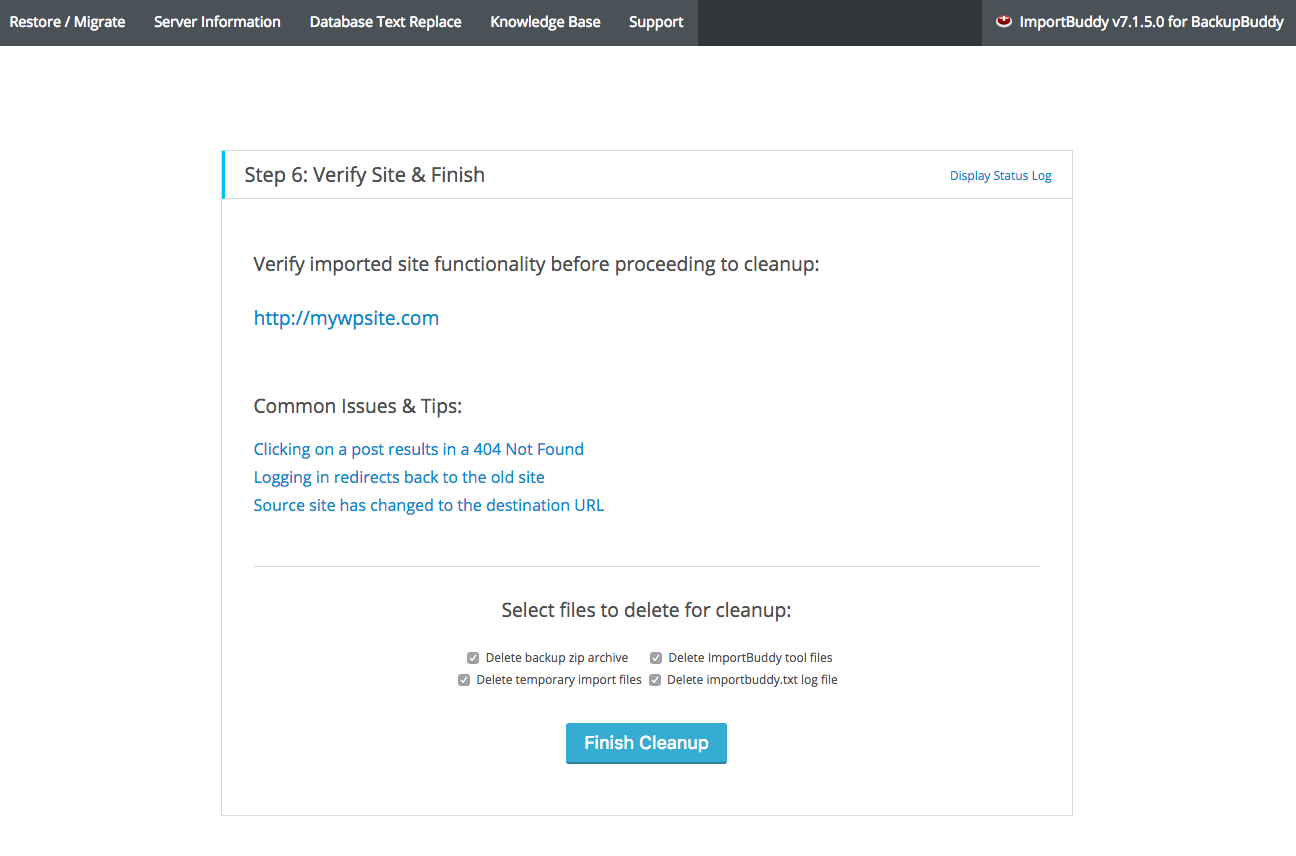1296x856 pixels.
Task: Uncheck Delete ImportBuddy tool files
Action: 656,658
